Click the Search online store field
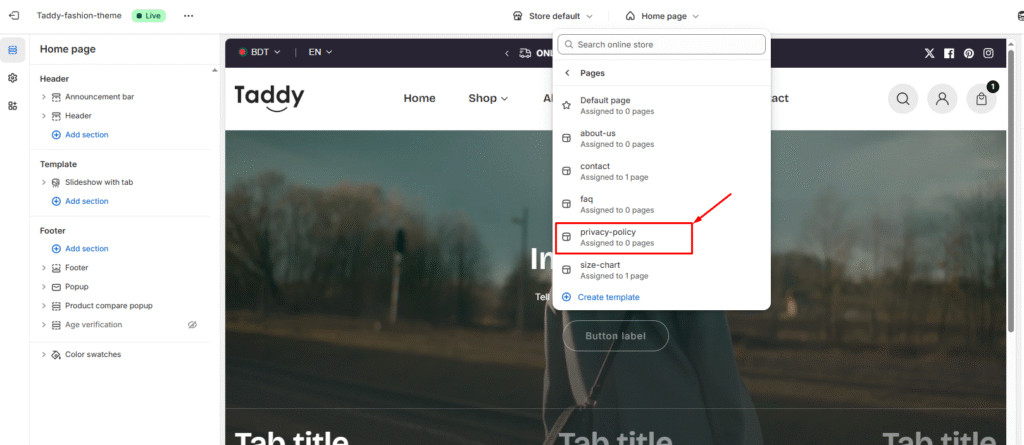 [x=662, y=45]
